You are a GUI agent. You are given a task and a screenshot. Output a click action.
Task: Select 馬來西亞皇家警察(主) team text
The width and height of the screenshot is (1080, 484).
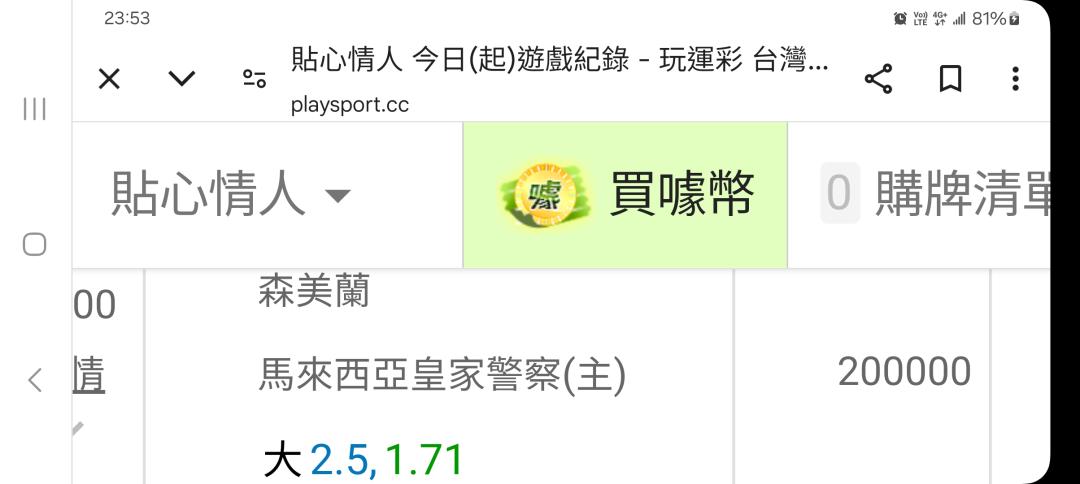pyautogui.click(x=442, y=376)
